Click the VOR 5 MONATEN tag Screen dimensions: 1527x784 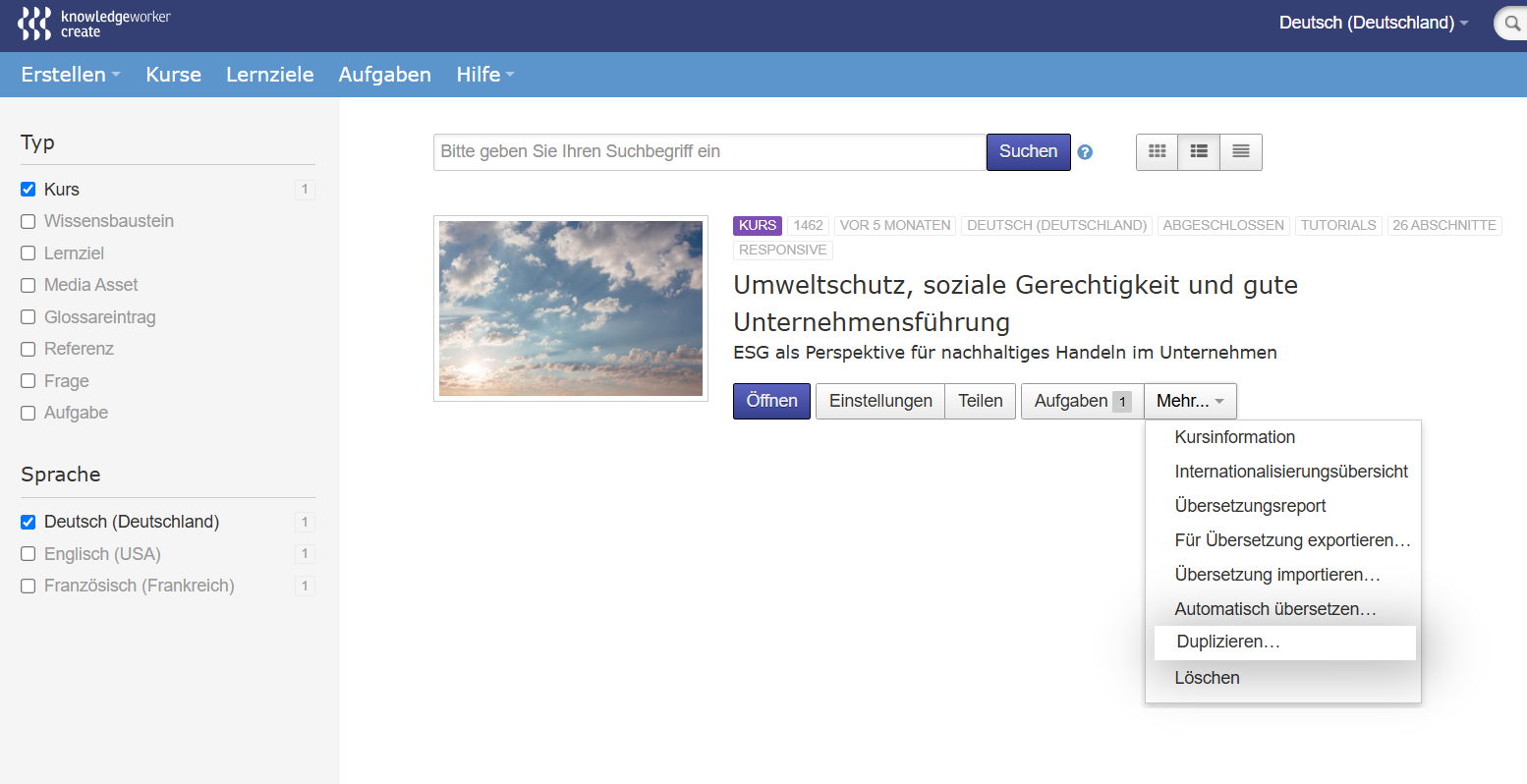click(895, 225)
